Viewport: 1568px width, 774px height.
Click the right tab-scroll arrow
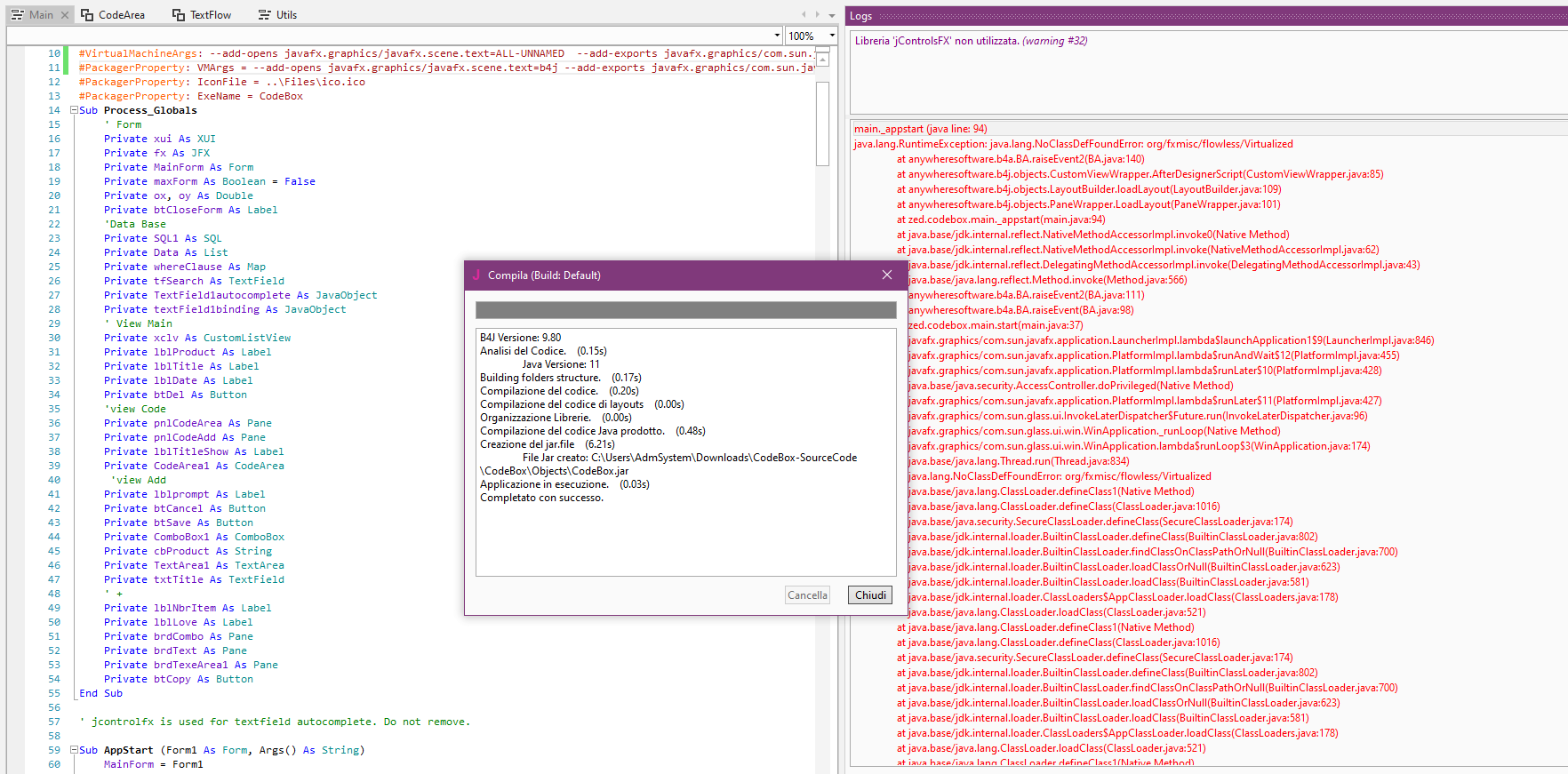click(x=818, y=15)
